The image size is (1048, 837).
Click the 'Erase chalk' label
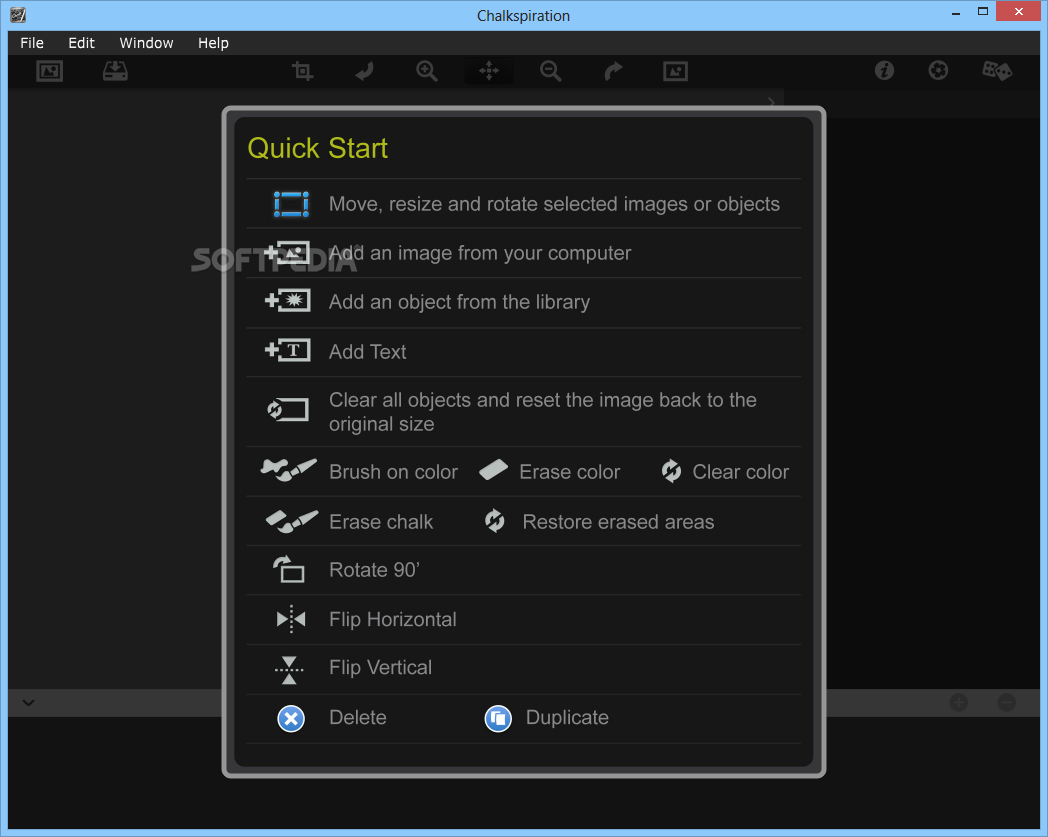(x=381, y=521)
